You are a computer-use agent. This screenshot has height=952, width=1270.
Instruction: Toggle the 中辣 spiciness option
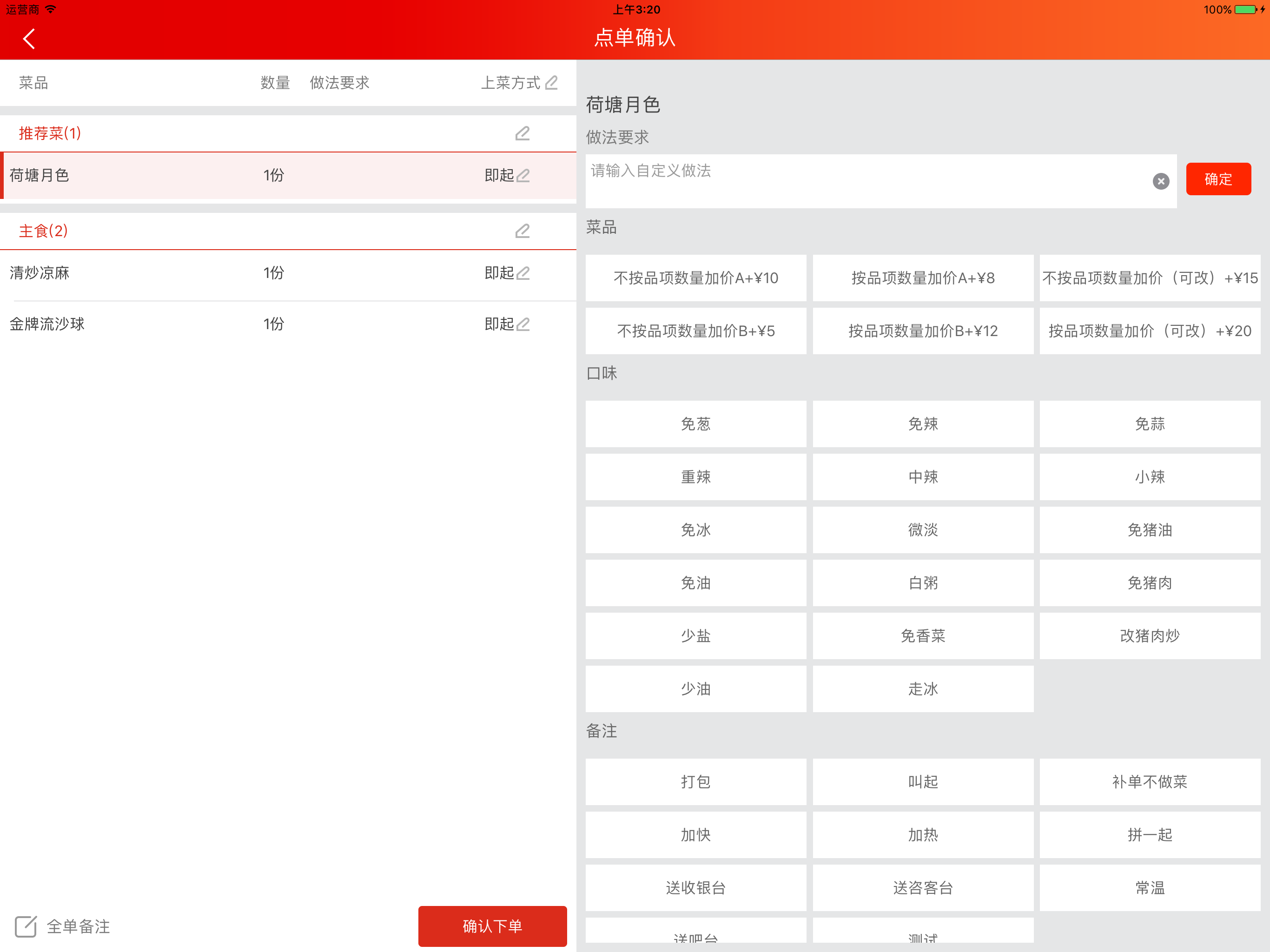coord(923,476)
